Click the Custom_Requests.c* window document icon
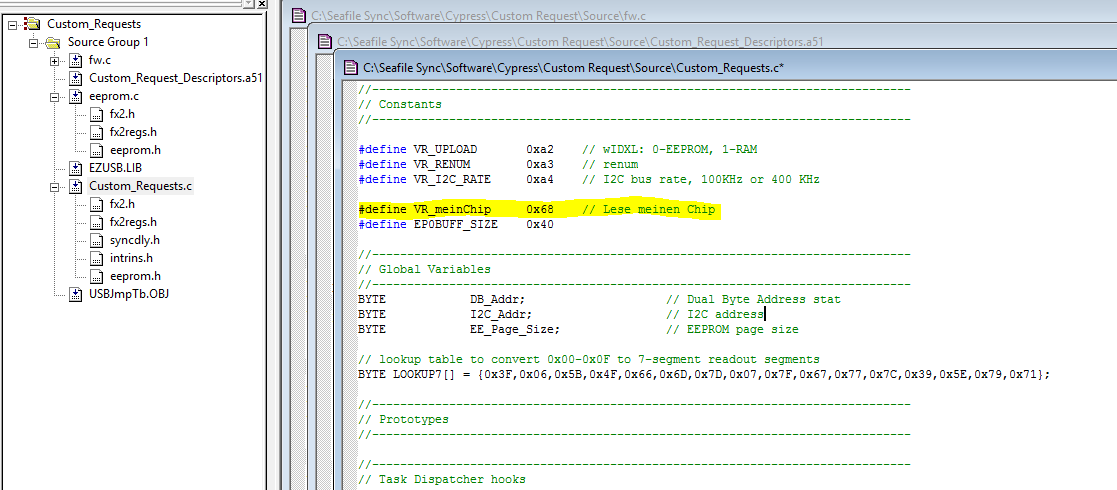 (x=350, y=68)
